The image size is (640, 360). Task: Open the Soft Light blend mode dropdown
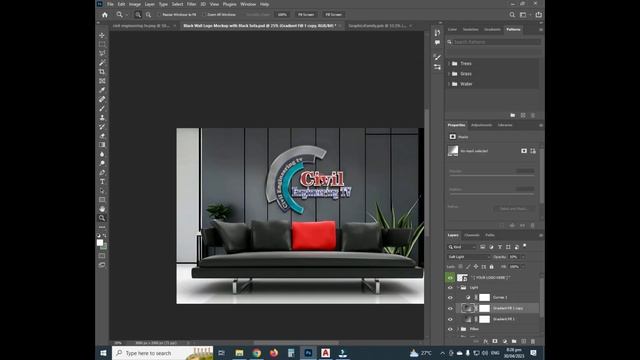click(469, 257)
